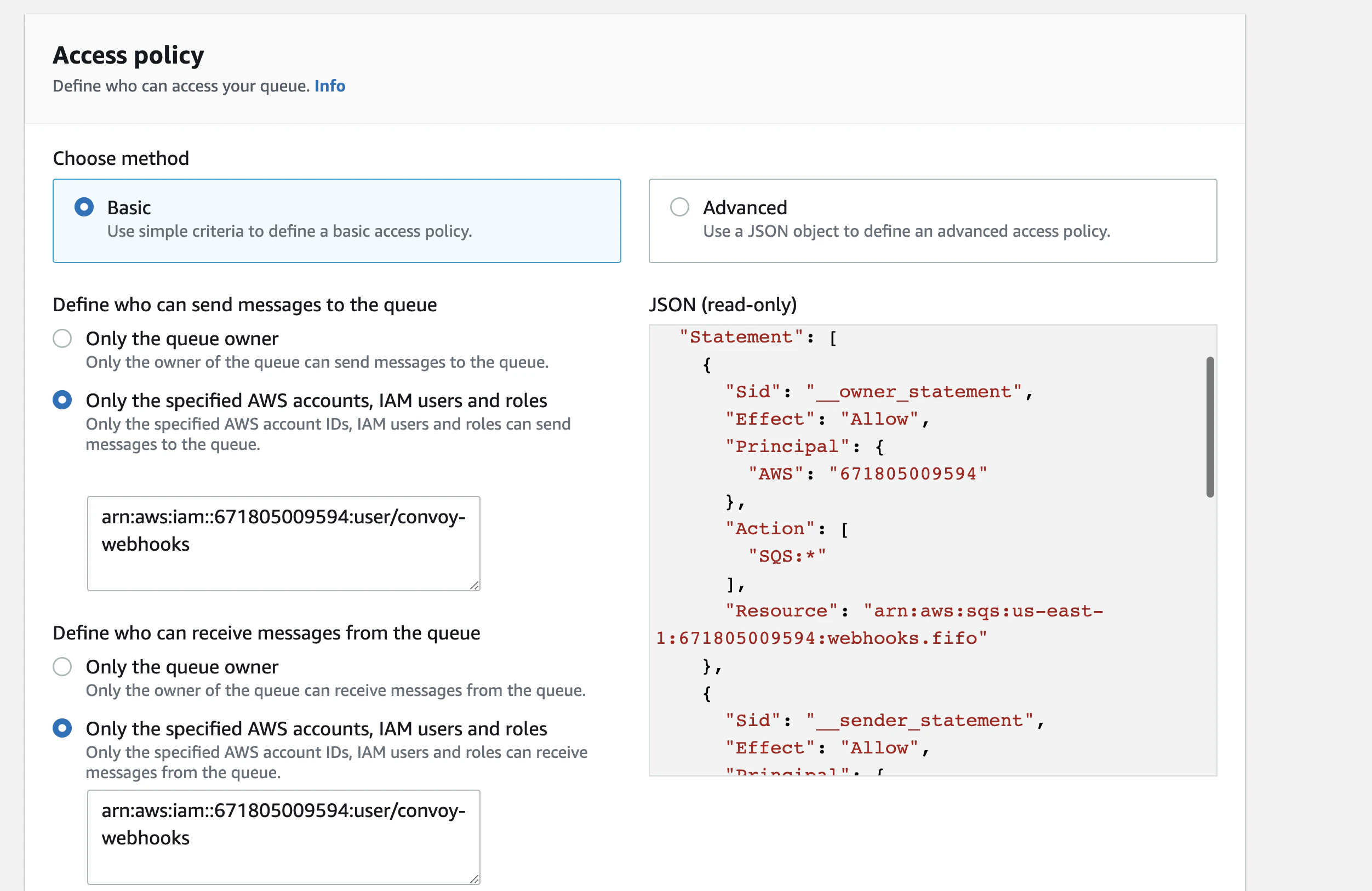The width and height of the screenshot is (1372, 891).
Task: Select the Advanced access policy method
Action: pyautogui.click(x=679, y=207)
